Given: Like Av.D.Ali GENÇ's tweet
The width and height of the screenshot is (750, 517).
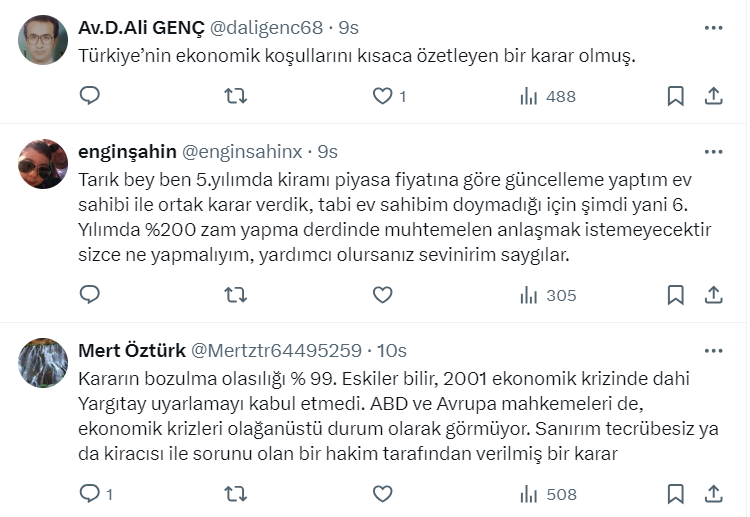Looking at the screenshot, I should (382, 96).
